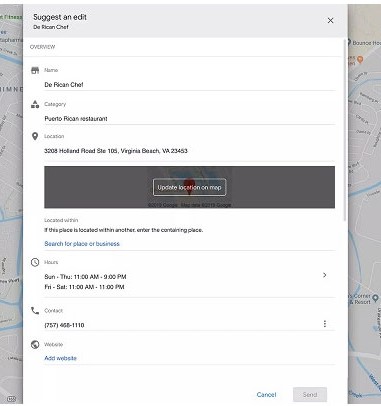
Task: Click the dialog's vertical scrollbar
Action: tap(345, 130)
